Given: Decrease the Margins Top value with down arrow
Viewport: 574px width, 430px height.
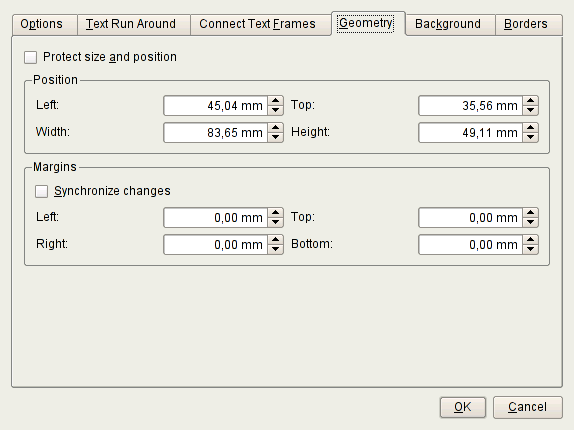Looking at the screenshot, I should 530,223.
